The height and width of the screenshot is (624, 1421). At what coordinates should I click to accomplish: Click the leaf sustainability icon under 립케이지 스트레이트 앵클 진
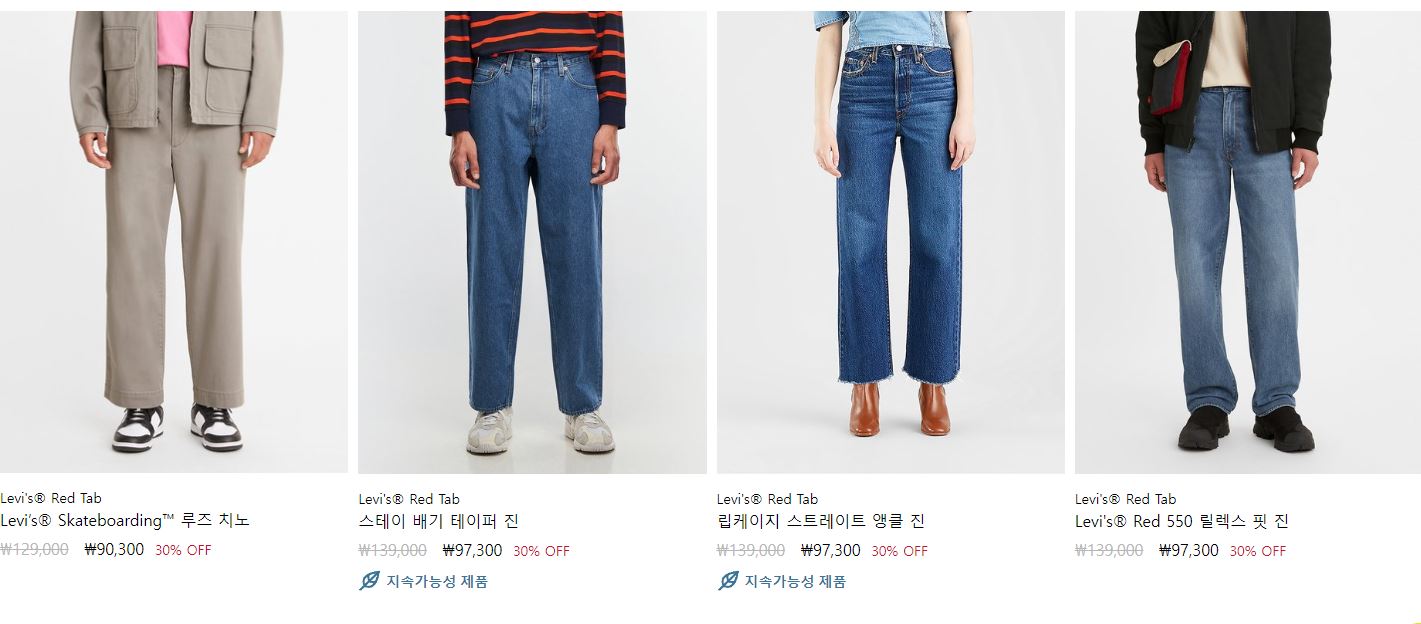[x=728, y=581]
